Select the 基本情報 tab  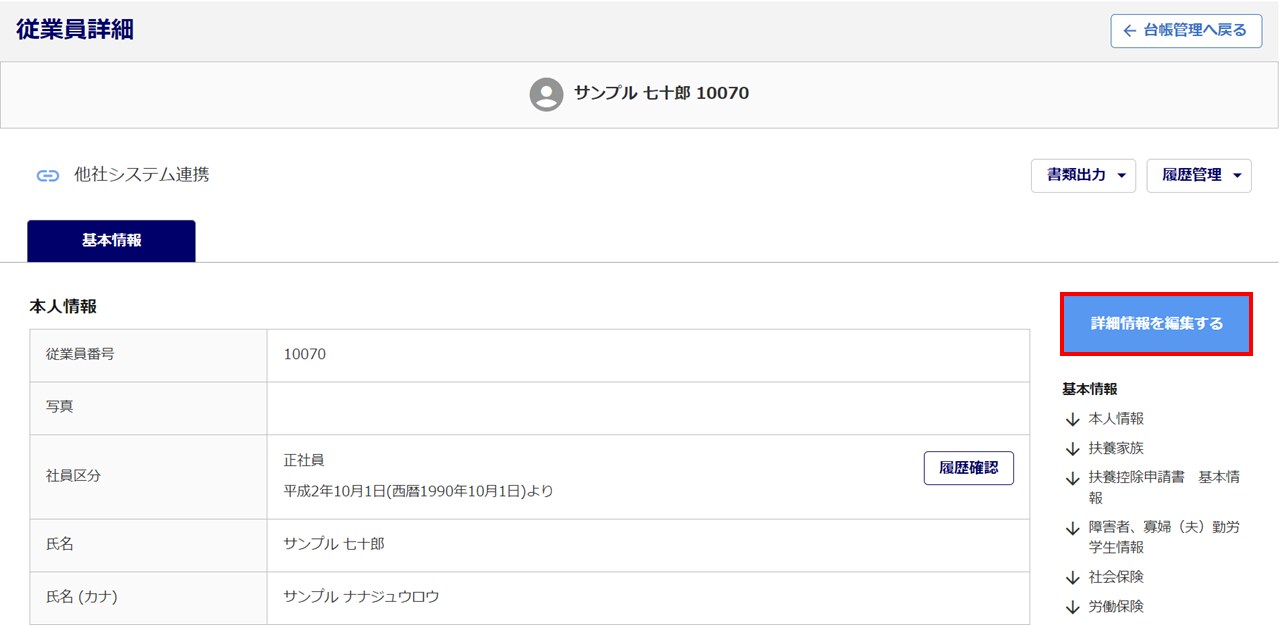[111, 241]
